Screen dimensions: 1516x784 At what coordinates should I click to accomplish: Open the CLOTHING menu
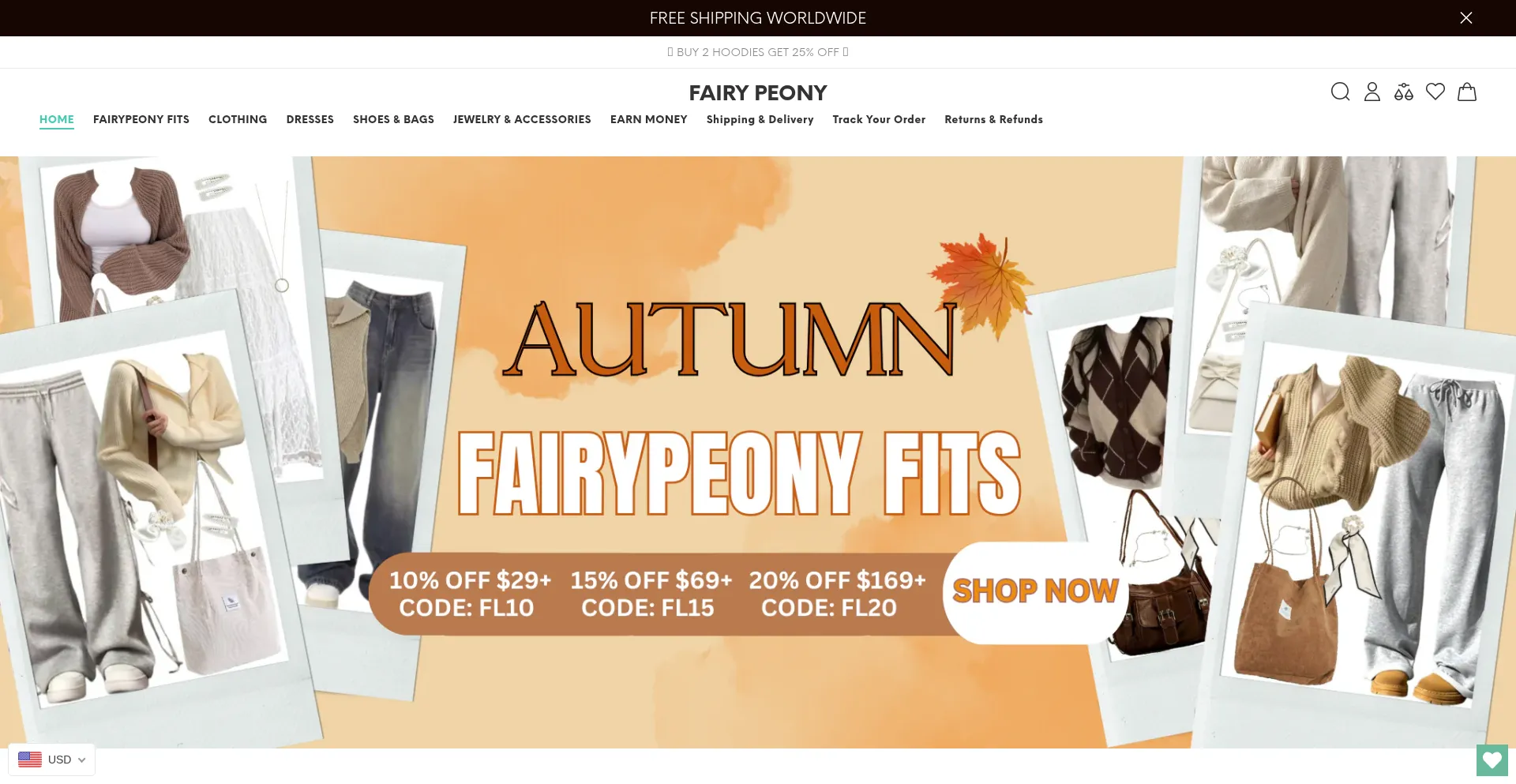[x=238, y=119]
